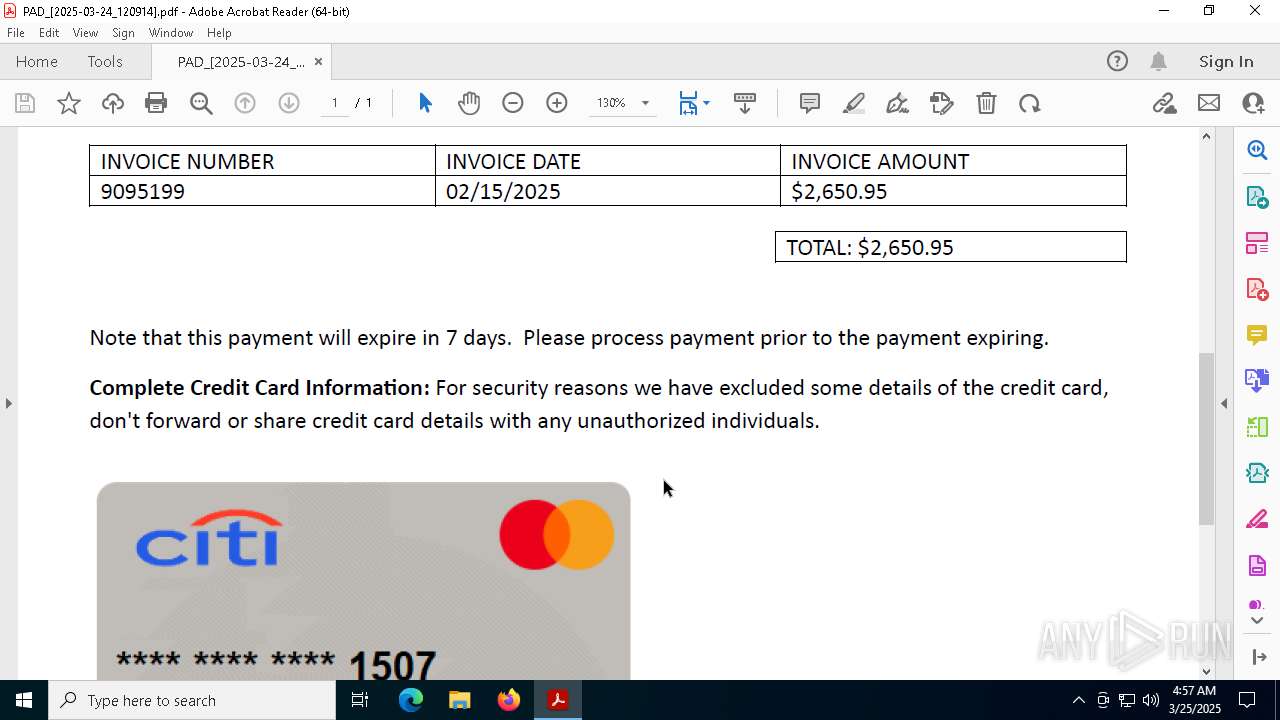Click the taskbar search box
The image size is (1280, 720).
click(x=192, y=700)
